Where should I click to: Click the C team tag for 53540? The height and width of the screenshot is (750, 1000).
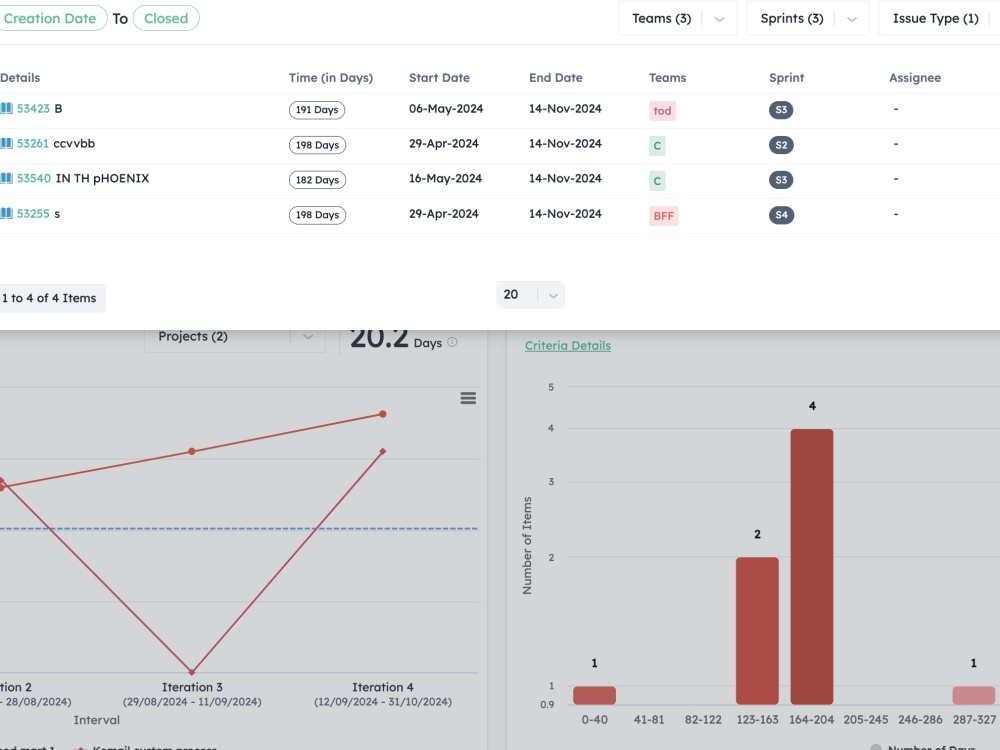pos(657,181)
